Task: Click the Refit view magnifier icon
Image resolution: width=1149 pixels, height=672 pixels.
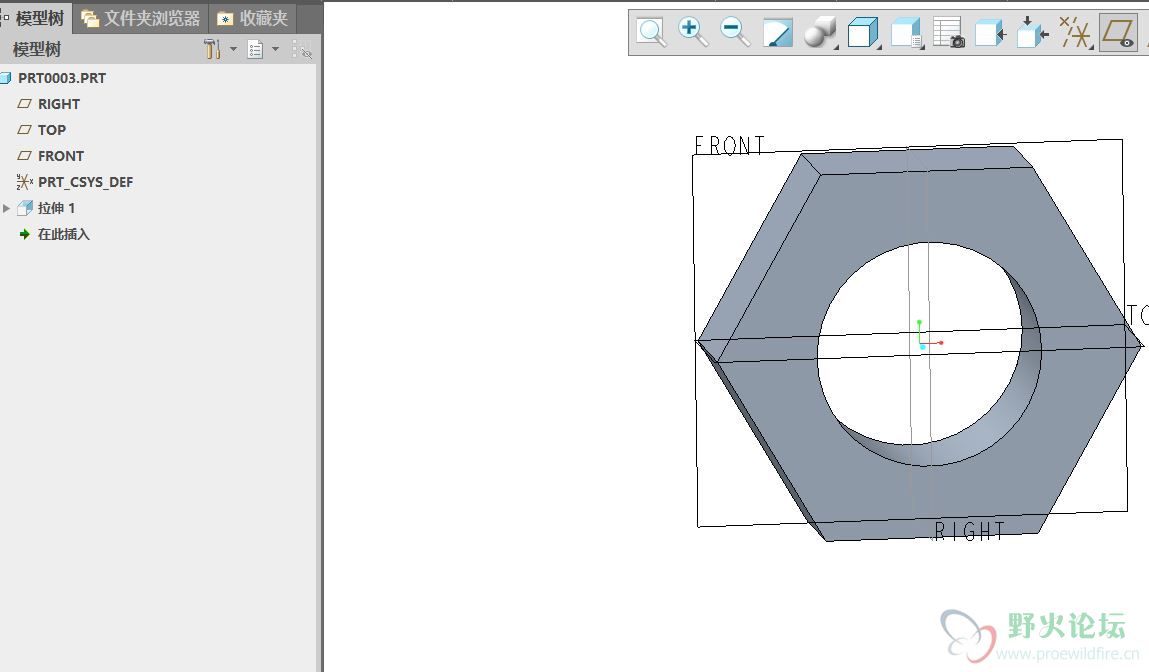Action: pyautogui.click(x=651, y=32)
